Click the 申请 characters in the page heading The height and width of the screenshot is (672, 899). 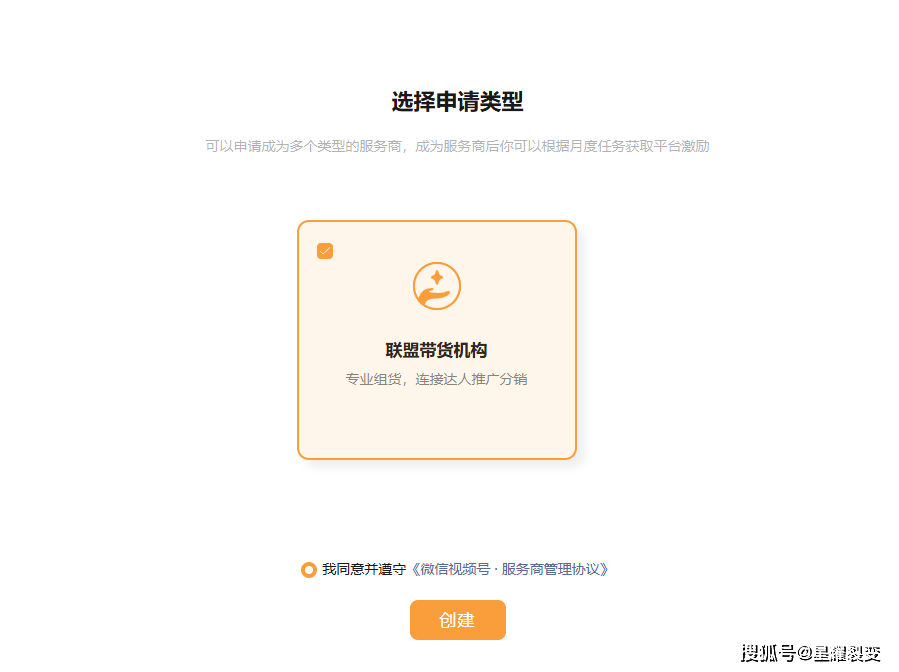pyautogui.click(x=457, y=101)
